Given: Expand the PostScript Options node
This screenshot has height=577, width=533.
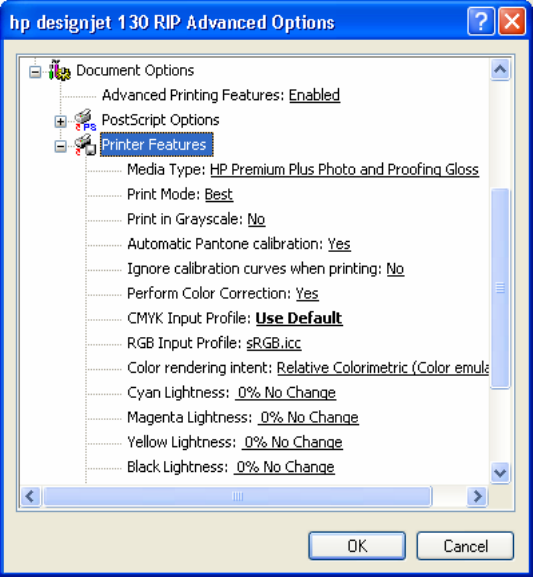Looking at the screenshot, I should (x=60, y=121).
